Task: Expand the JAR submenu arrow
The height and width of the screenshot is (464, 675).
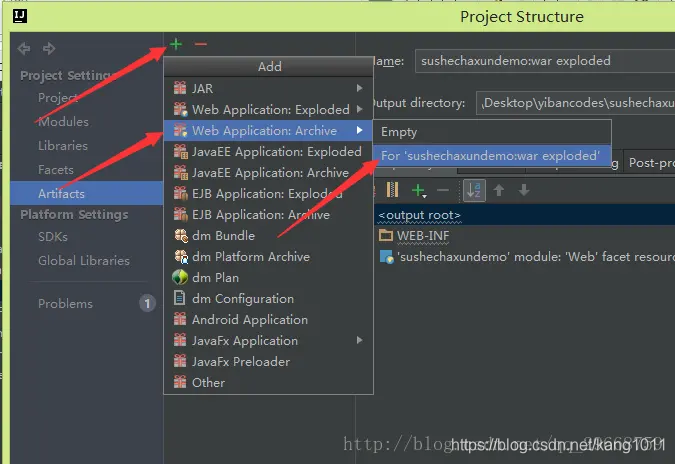Action: [x=359, y=88]
